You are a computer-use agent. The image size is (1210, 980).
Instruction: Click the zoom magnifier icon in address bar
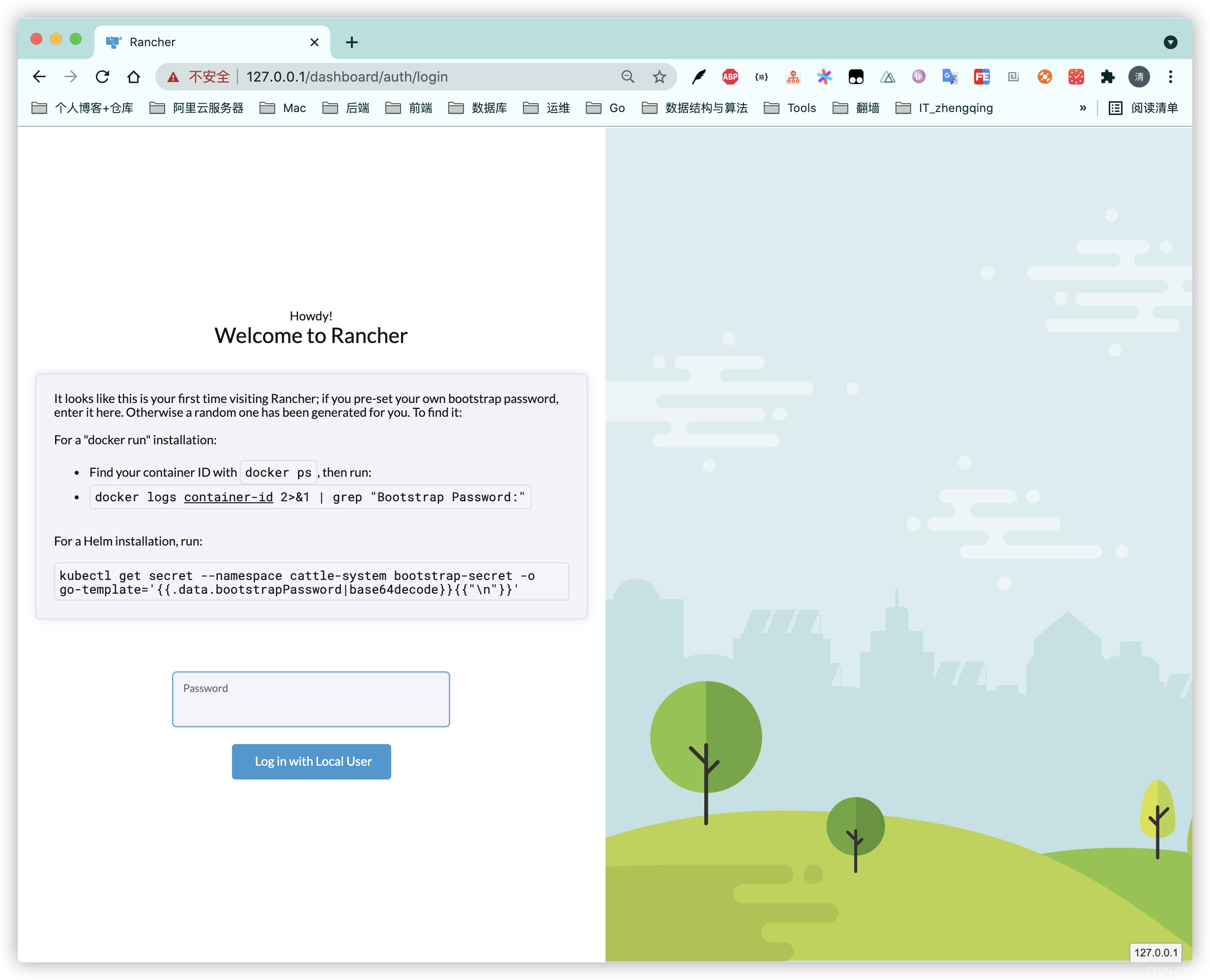click(x=628, y=77)
